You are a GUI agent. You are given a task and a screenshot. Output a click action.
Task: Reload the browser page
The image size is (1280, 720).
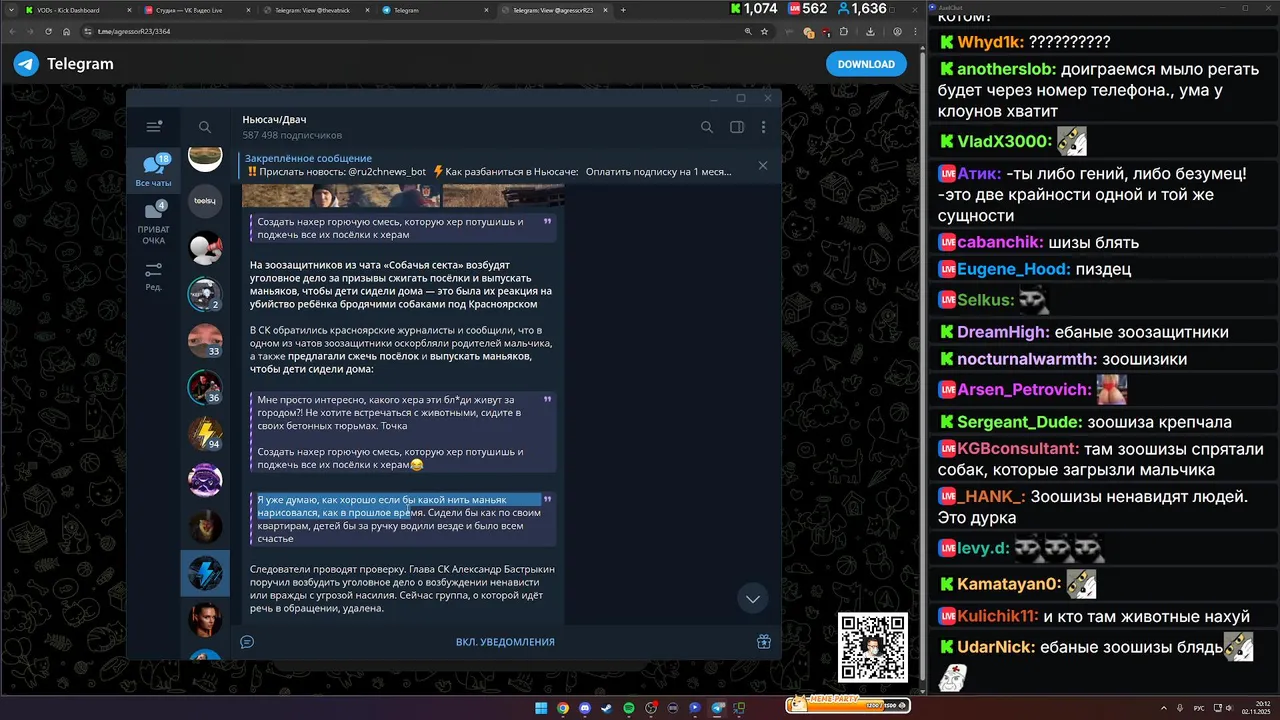[x=48, y=31]
